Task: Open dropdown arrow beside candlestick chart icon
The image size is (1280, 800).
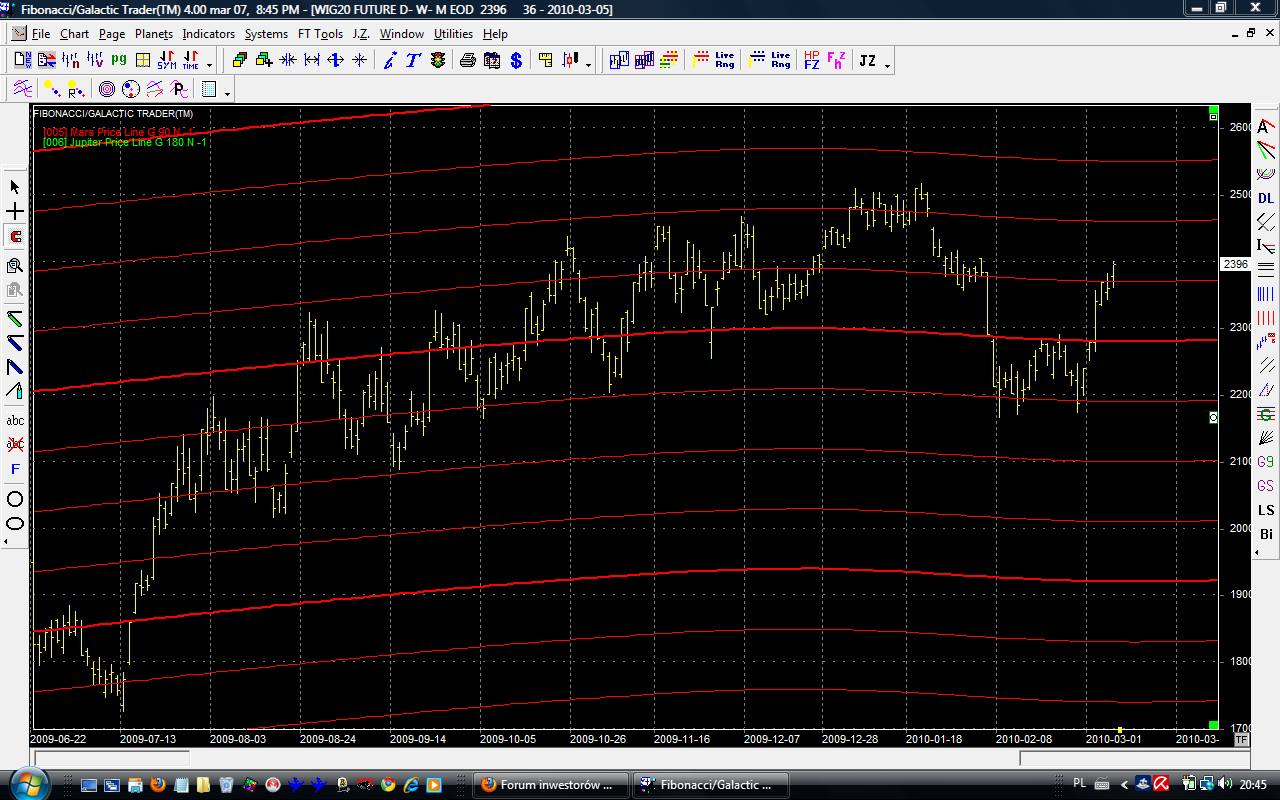Action: coord(588,66)
